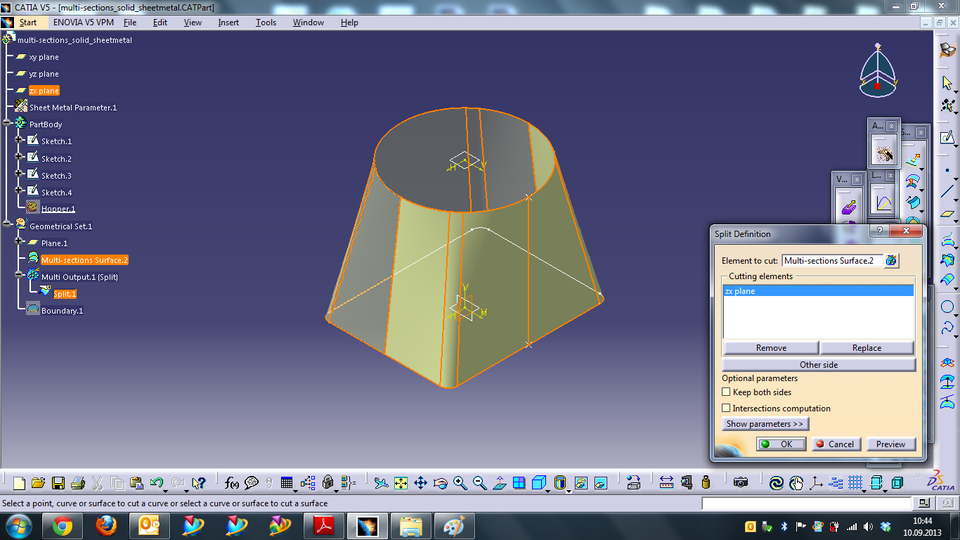Check Intersections computation option
This screenshot has height=540, width=960.
[x=727, y=408]
